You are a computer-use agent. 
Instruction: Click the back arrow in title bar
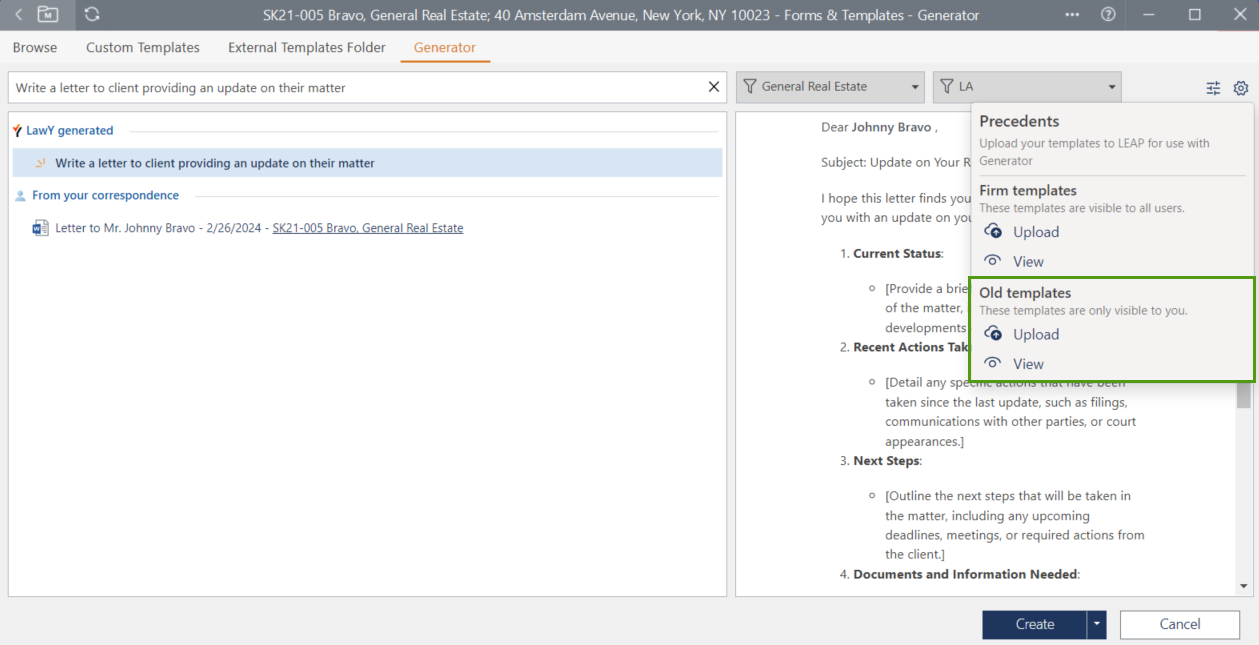(18, 15)
